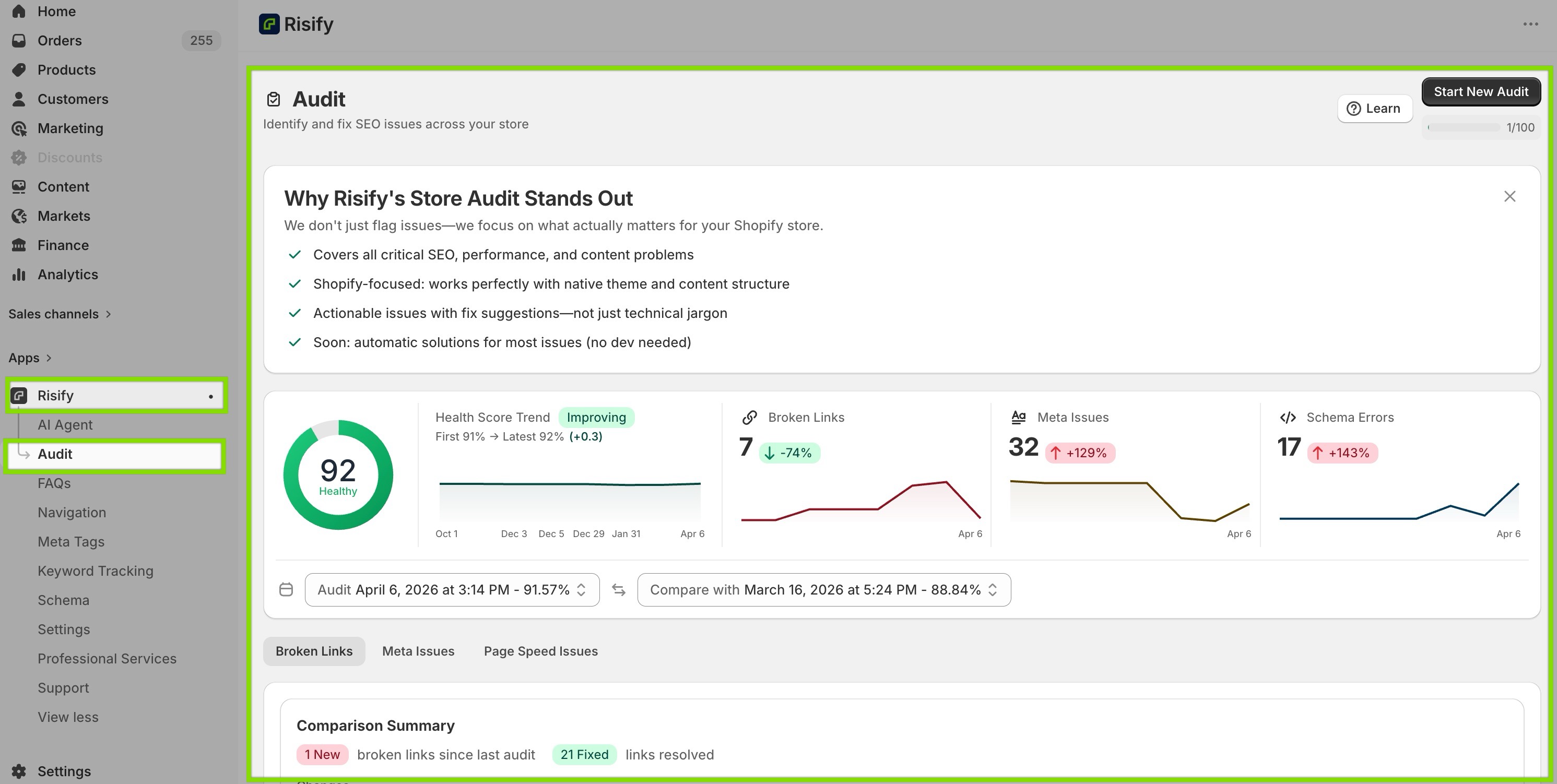Click the pin dot on Risify row
The width and height of the screenshot is (1557, 784).
[211, 396]
